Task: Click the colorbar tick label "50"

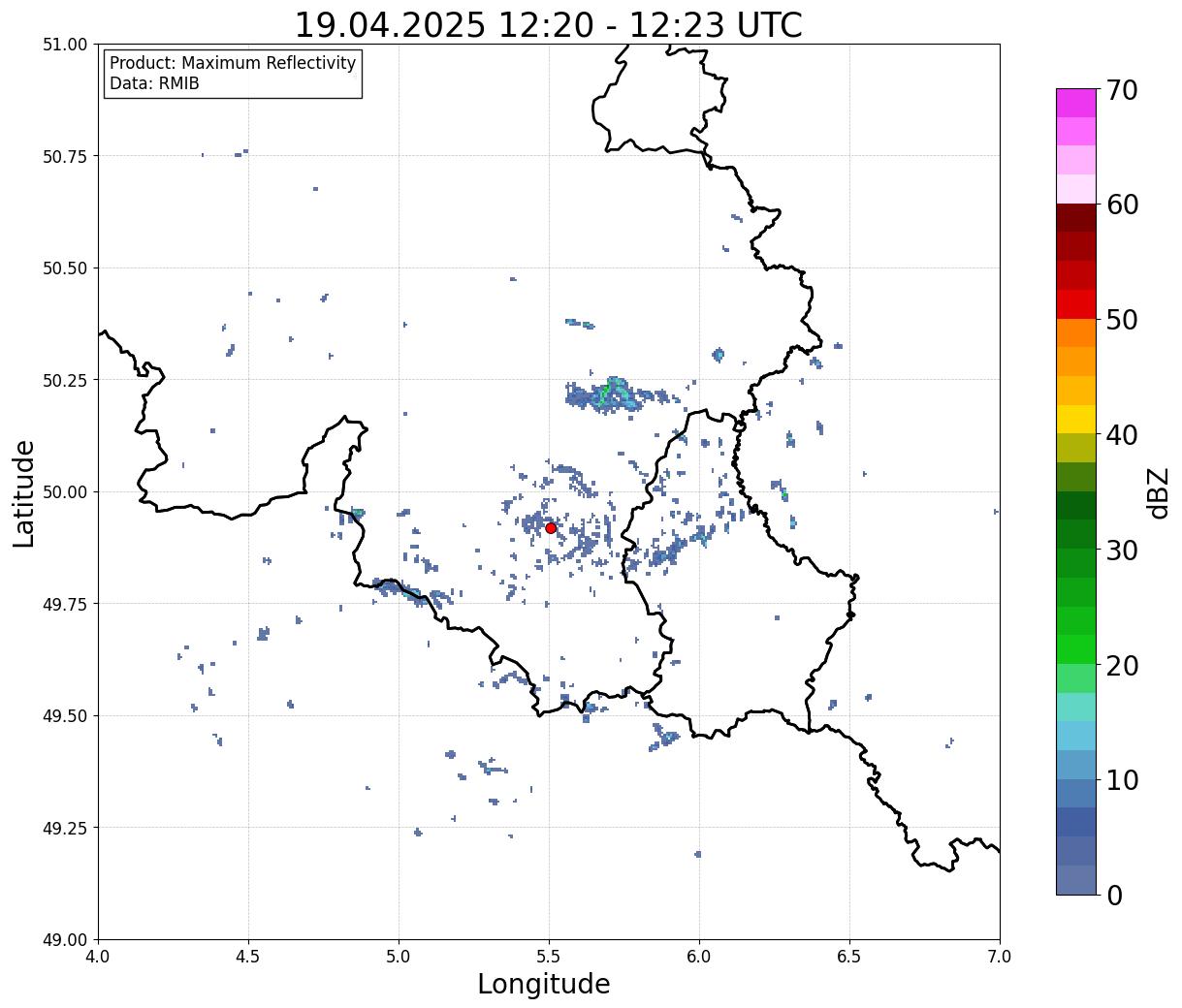Action: [1121, 320]
